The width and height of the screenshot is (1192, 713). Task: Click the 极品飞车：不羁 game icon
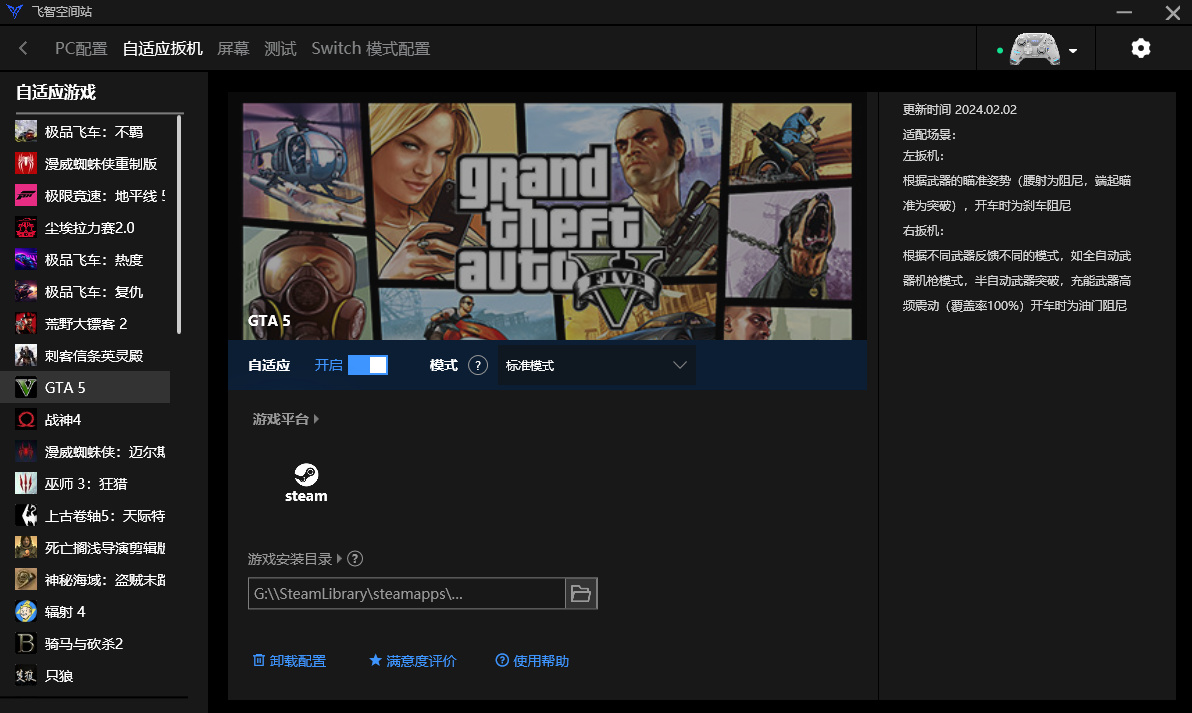26,132
